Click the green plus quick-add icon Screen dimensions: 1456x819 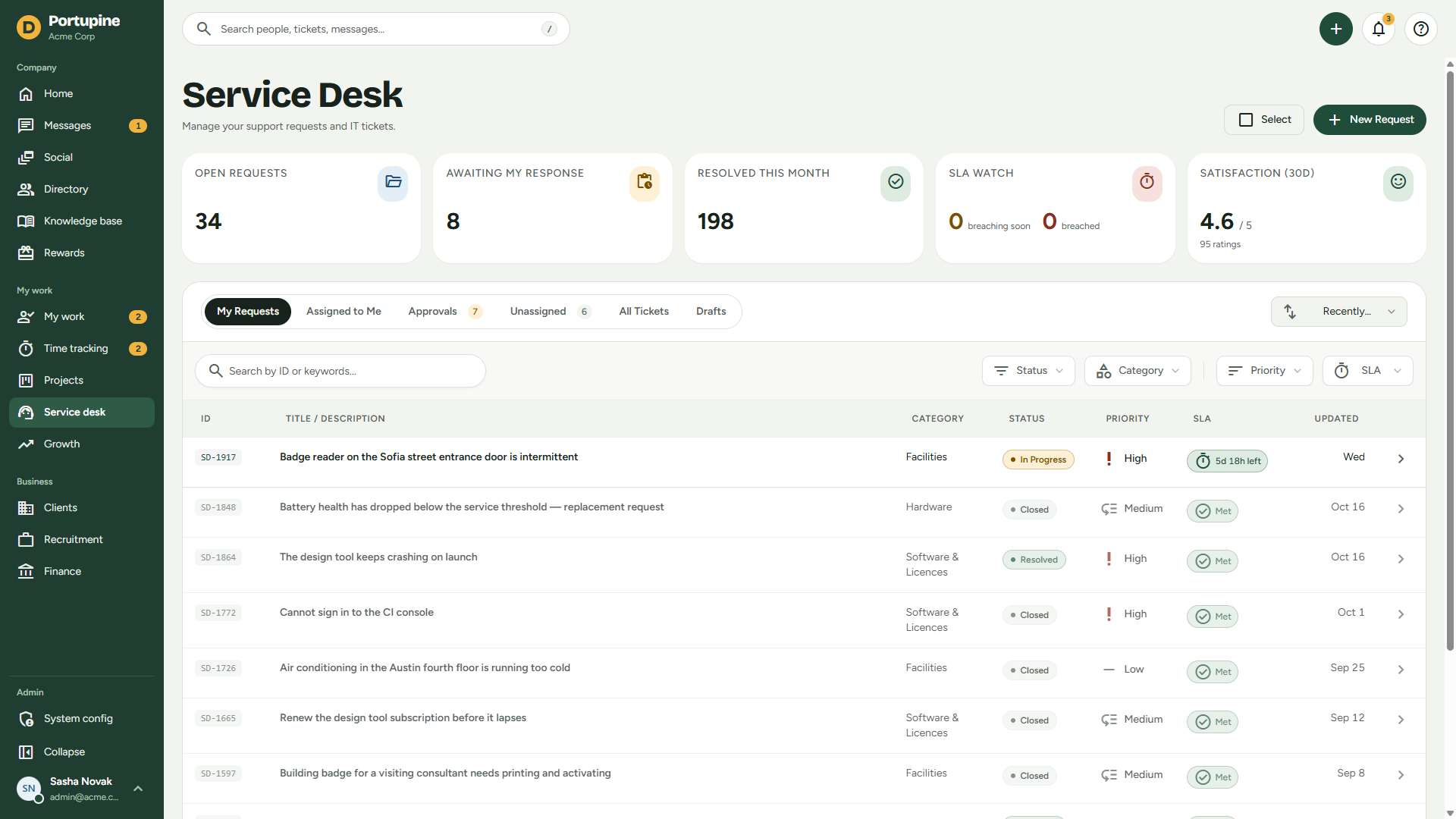pyautogui.click(x=1336, y=29)
